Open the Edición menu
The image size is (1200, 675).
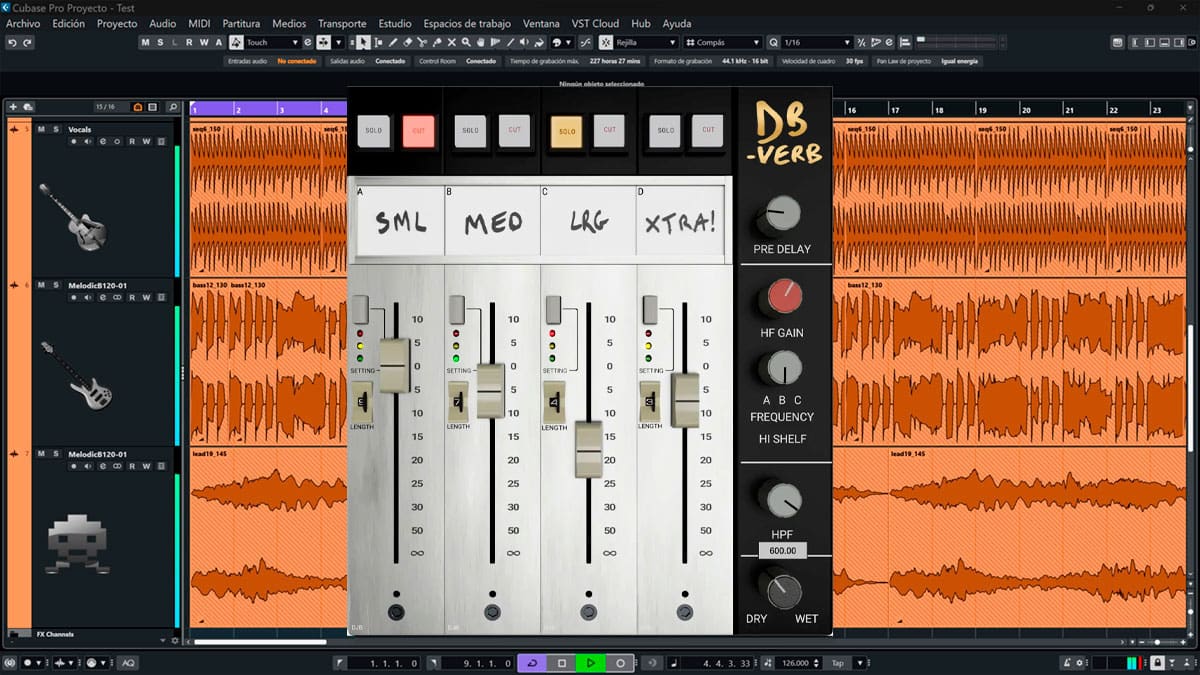click(68, 23)
